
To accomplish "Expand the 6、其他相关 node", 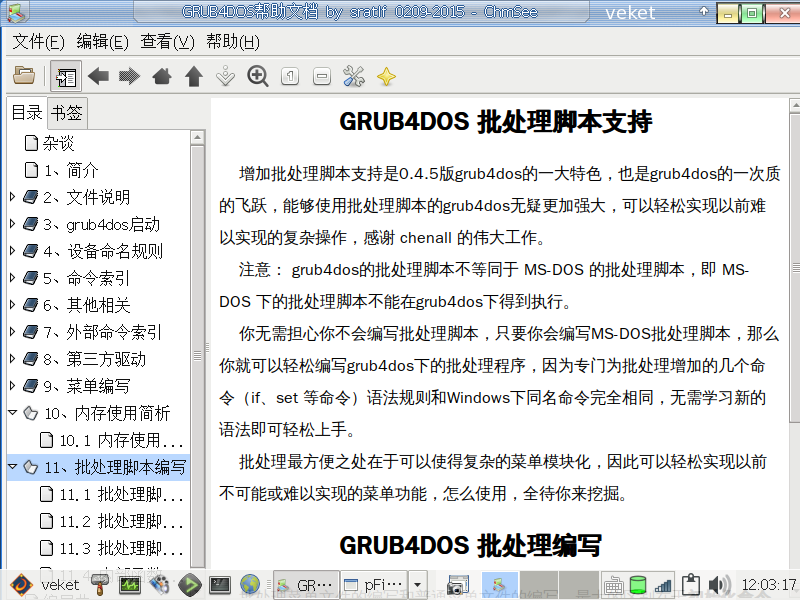I will click(x=13, y=305).
